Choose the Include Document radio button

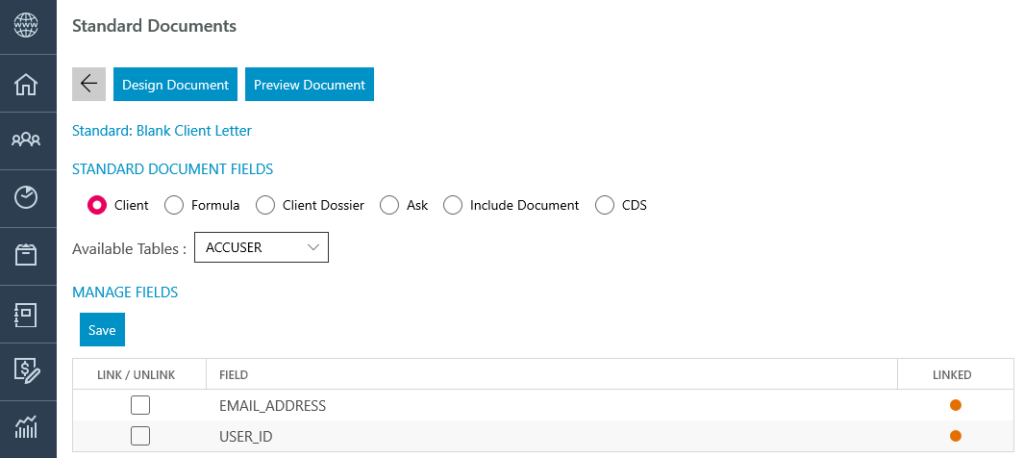pos(453,205)
